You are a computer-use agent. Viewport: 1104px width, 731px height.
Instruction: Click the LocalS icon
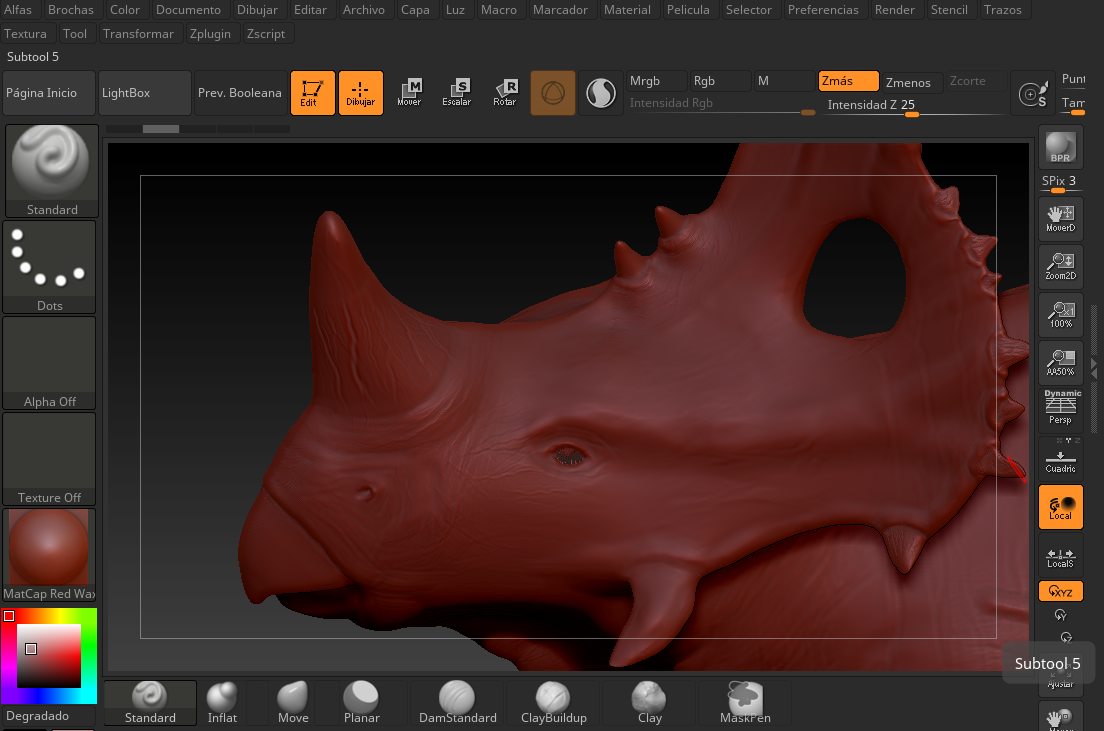pyautogui.click(x=1060, y=554)
